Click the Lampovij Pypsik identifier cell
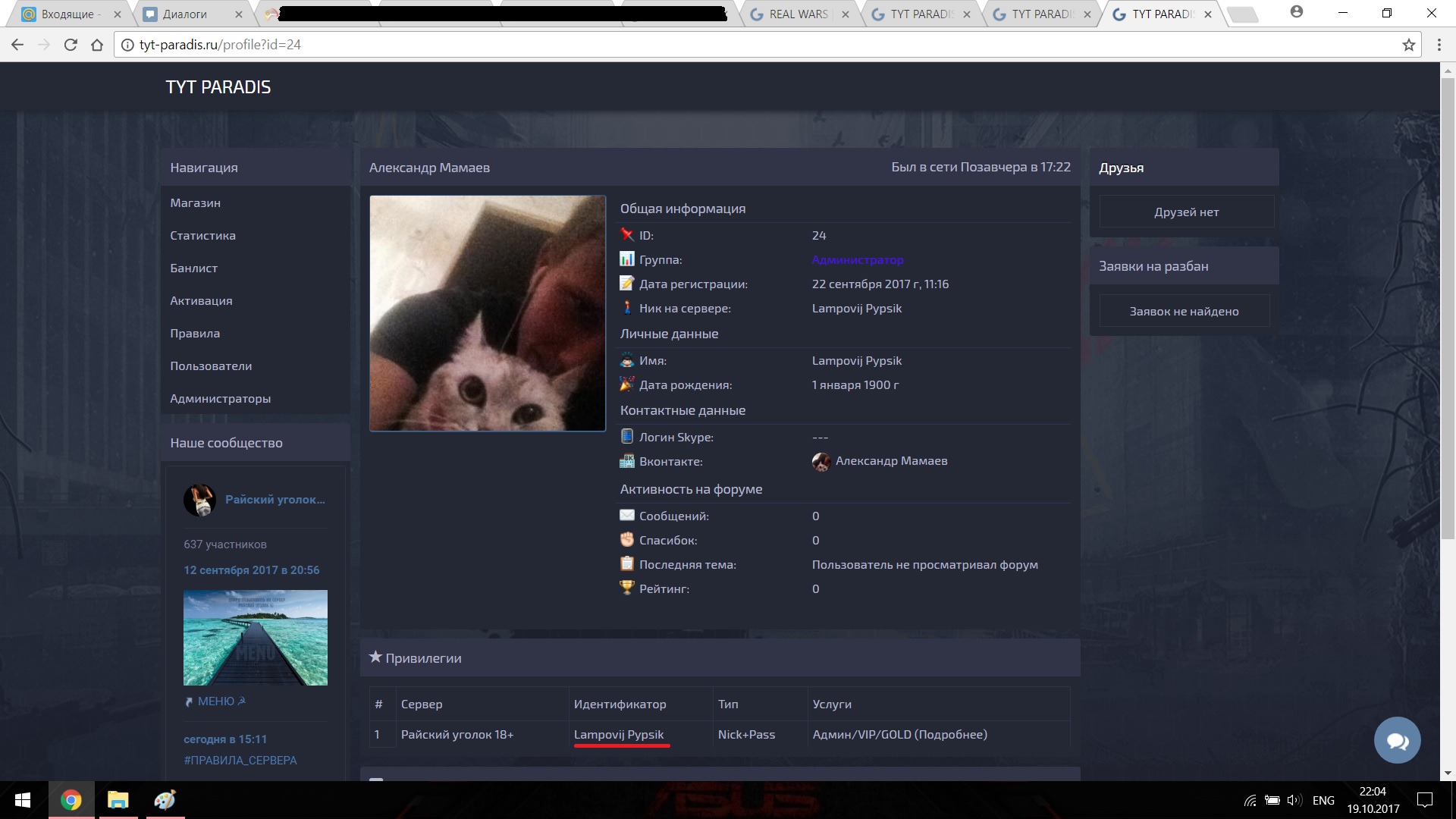The image size is (1456, 819). 641,734
